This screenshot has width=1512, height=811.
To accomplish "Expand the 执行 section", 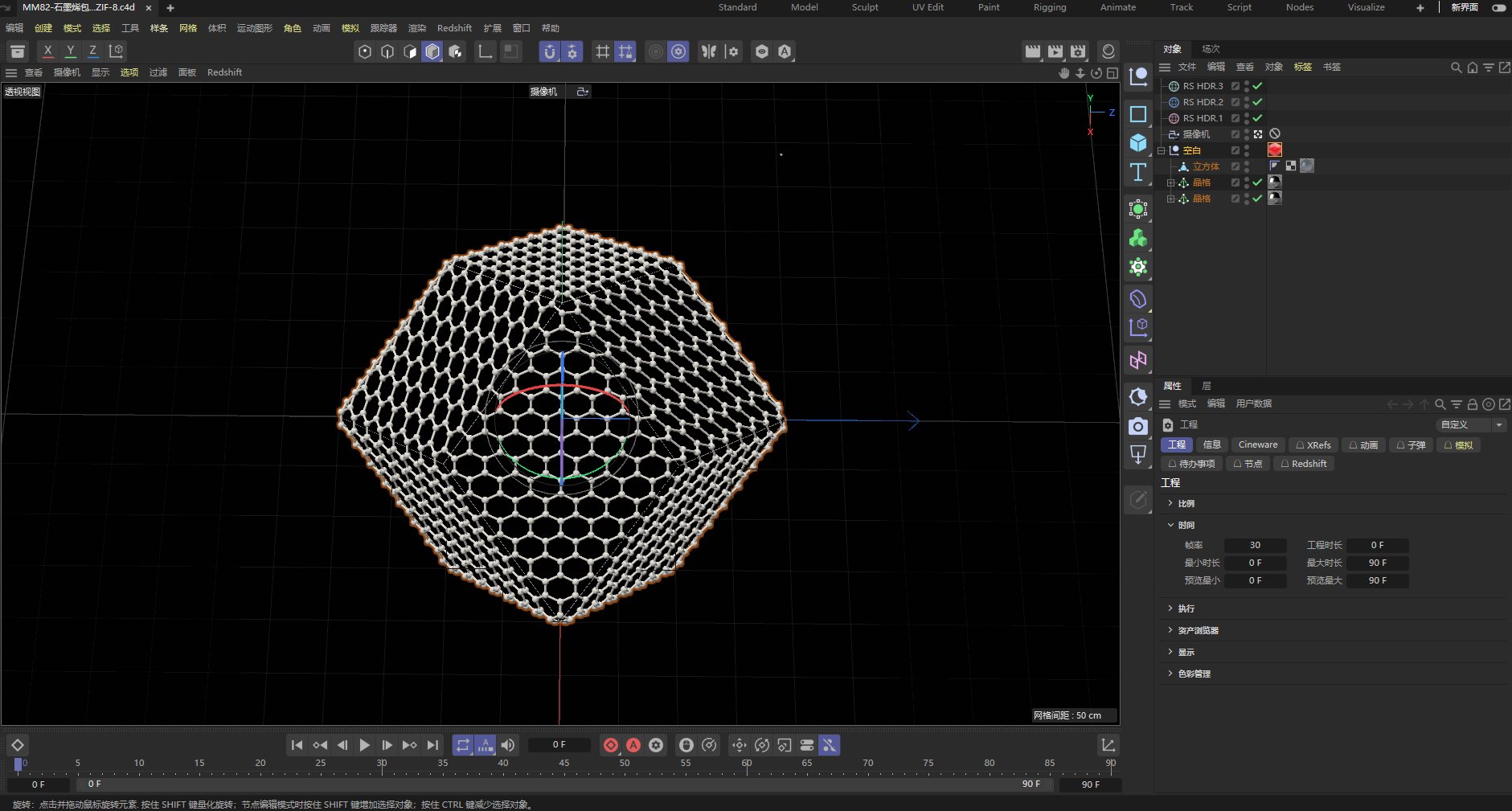I will pyautogui.click(x=1170, y=608).
